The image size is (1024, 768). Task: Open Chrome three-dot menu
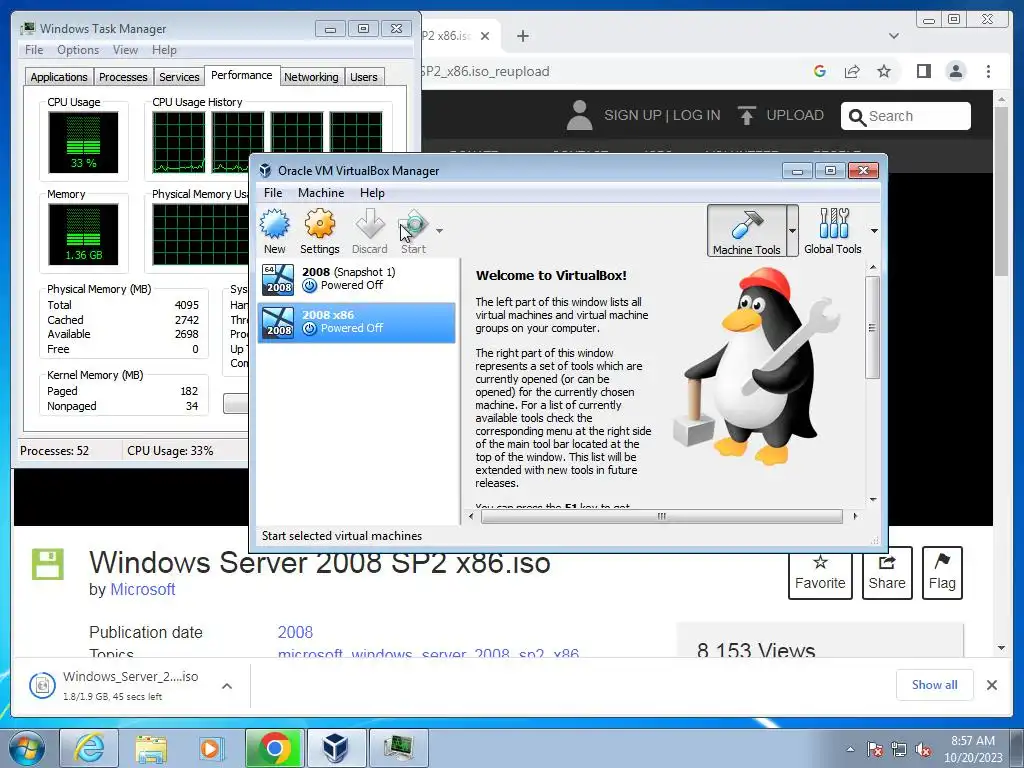point(988,71)
